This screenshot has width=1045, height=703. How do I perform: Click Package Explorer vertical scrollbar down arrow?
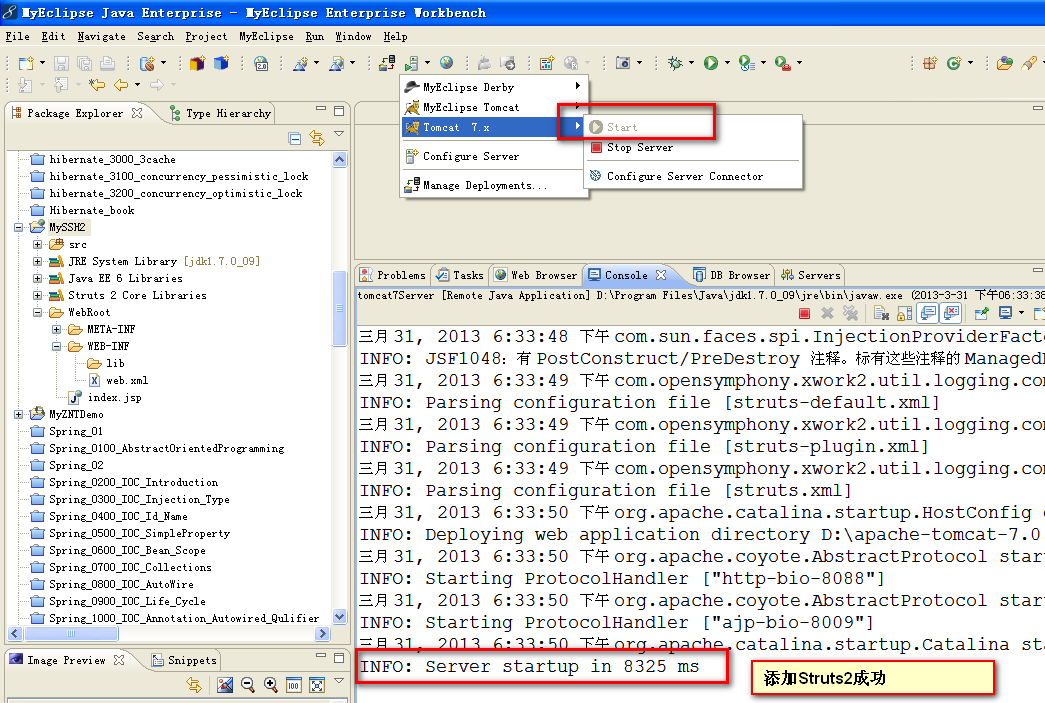click(x=339, y=616)
